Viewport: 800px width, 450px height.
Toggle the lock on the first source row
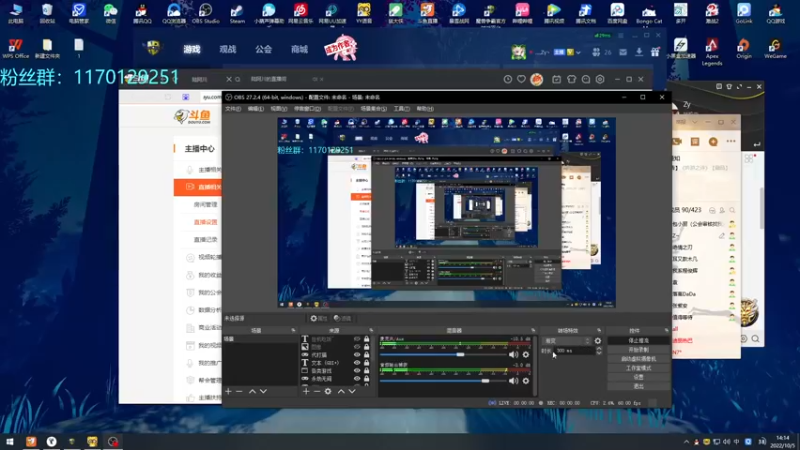(366, 339)
